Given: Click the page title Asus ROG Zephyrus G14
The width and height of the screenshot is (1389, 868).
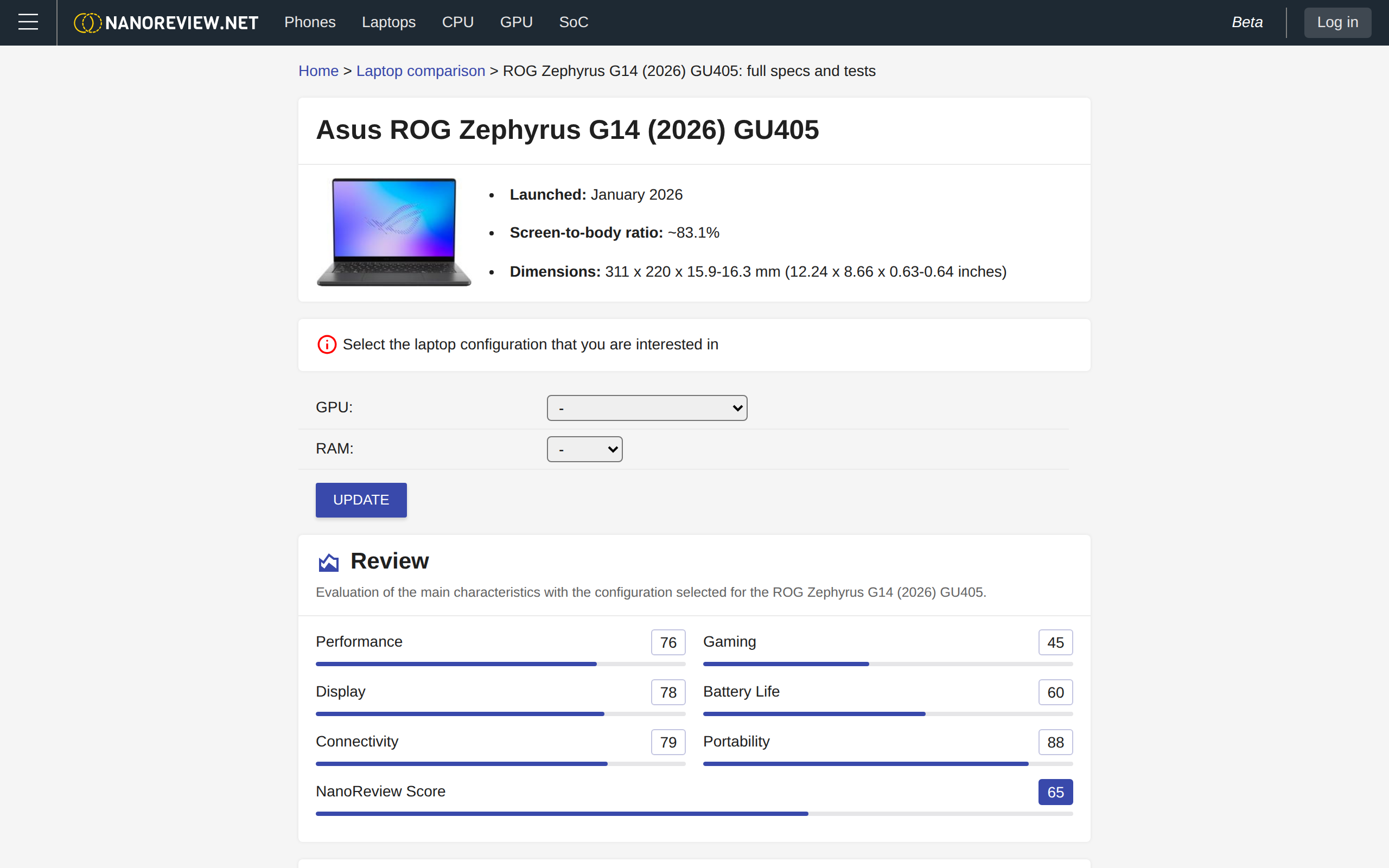Looking at the screenshot, I should [x=567, y=130].
